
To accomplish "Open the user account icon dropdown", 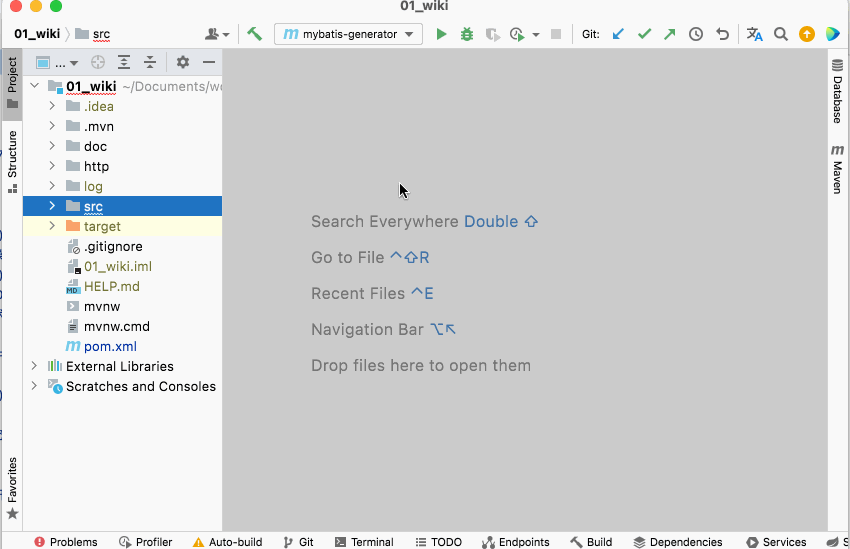I will click(217, 34).
